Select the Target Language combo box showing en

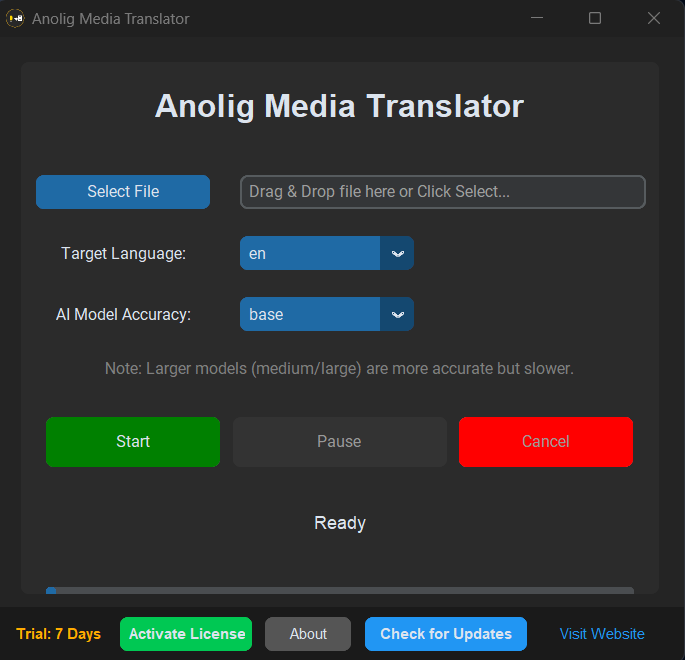pos(327,253)
